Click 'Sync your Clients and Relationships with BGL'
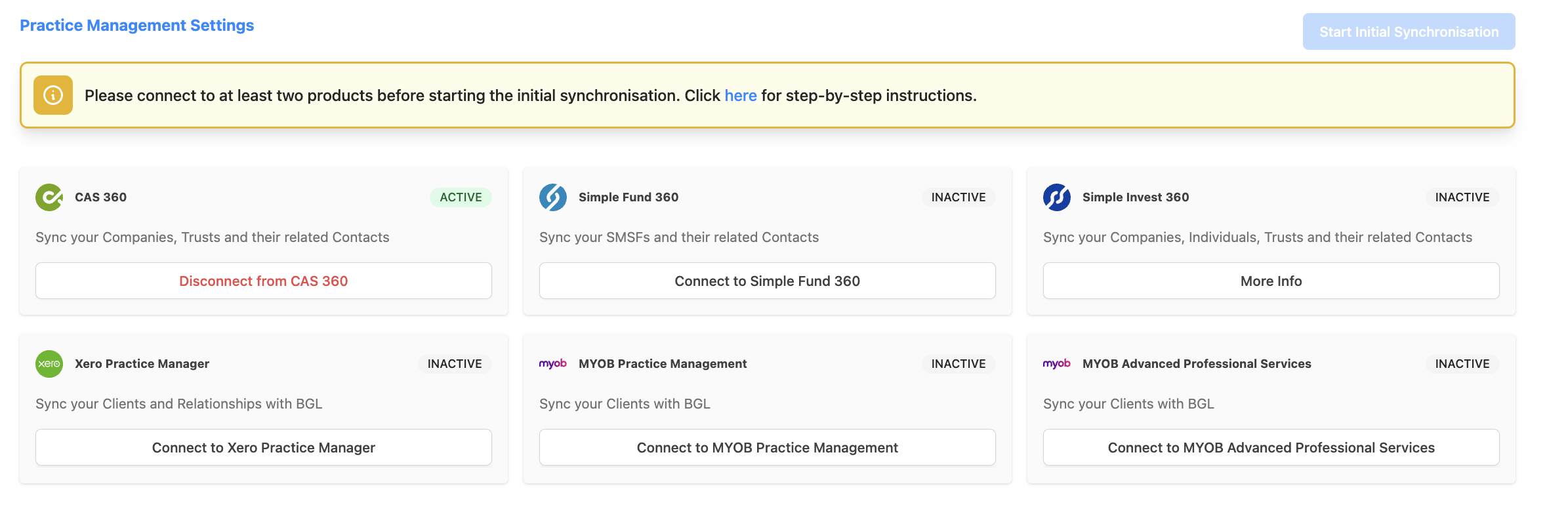Image resolution: width=1568 pixels, height=522 pixels. coord(179,404)
